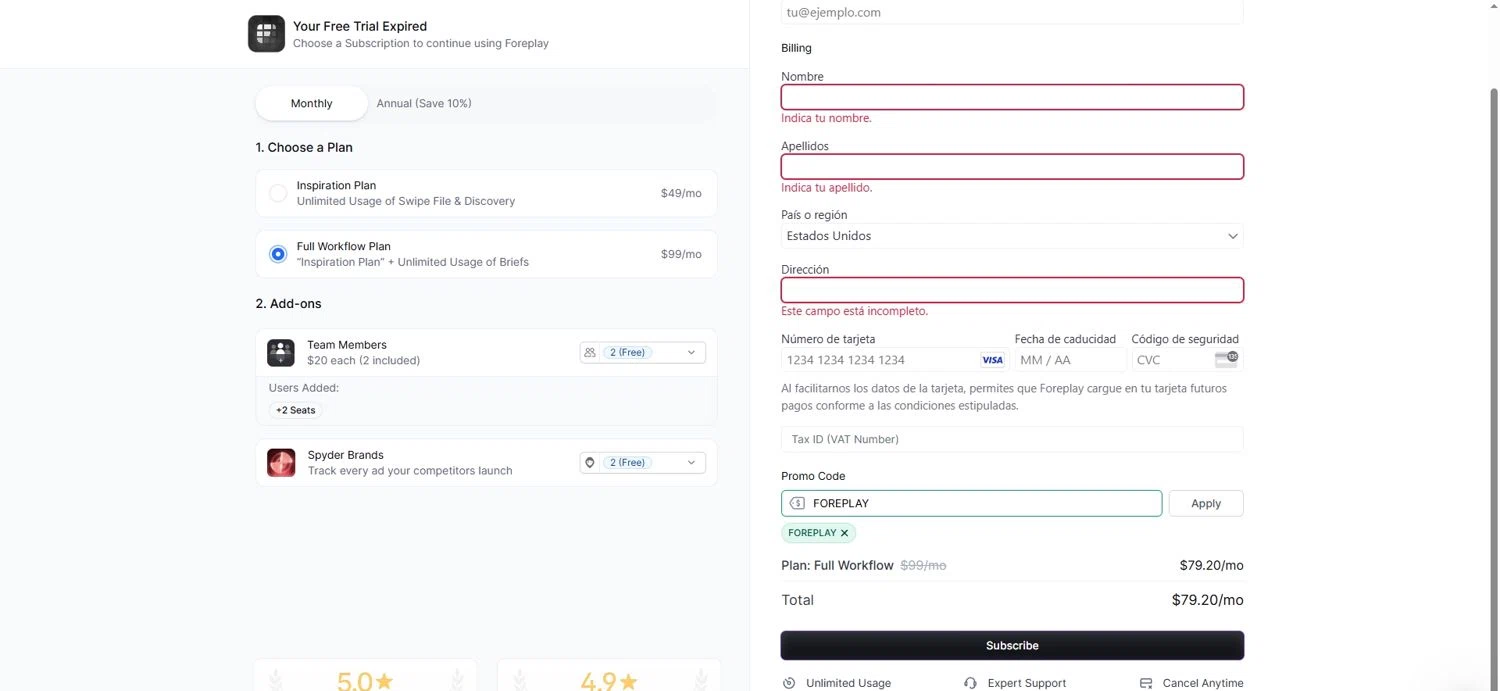Click the 5.0 star rating card
This screenshot has height=691, width=1500.
tap(365, 675)
